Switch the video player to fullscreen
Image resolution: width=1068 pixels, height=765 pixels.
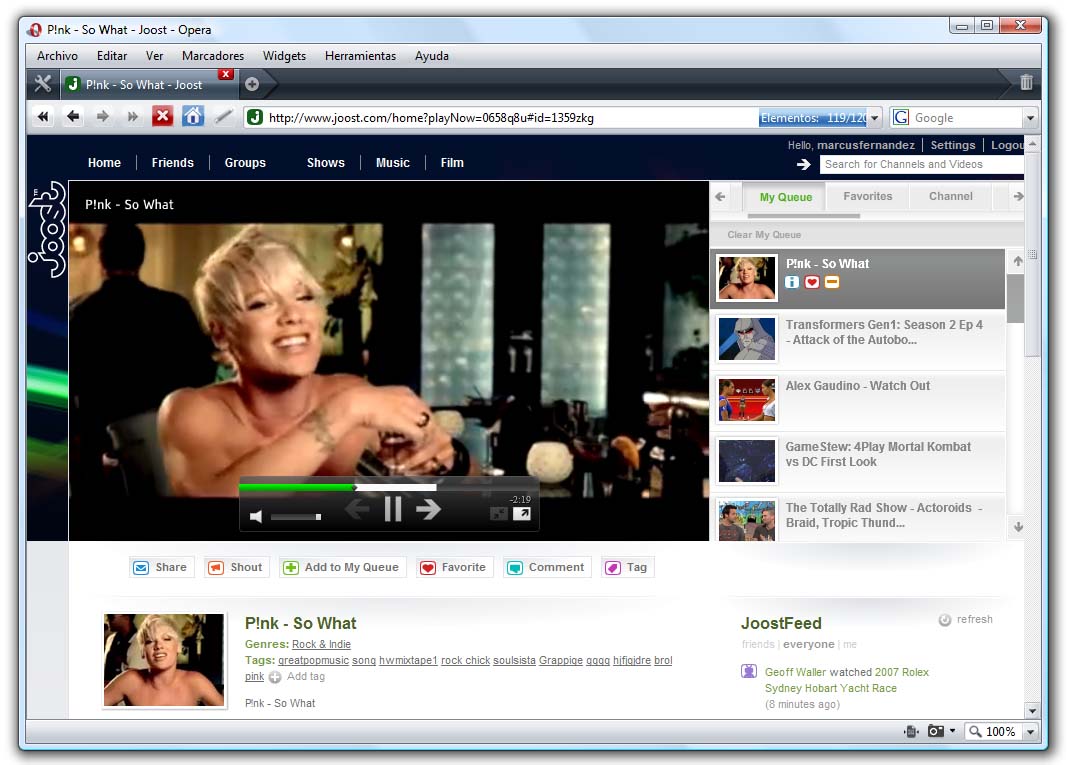click(x=522, y=514)
